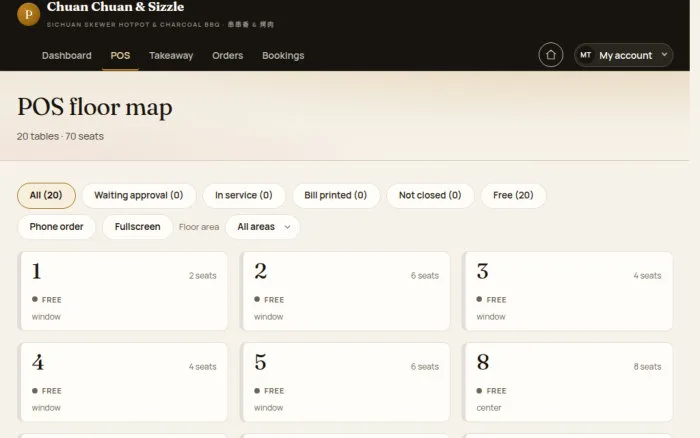The image size is (700, 438).
Task: Open the Bookings tab
Action: point(283,55)
